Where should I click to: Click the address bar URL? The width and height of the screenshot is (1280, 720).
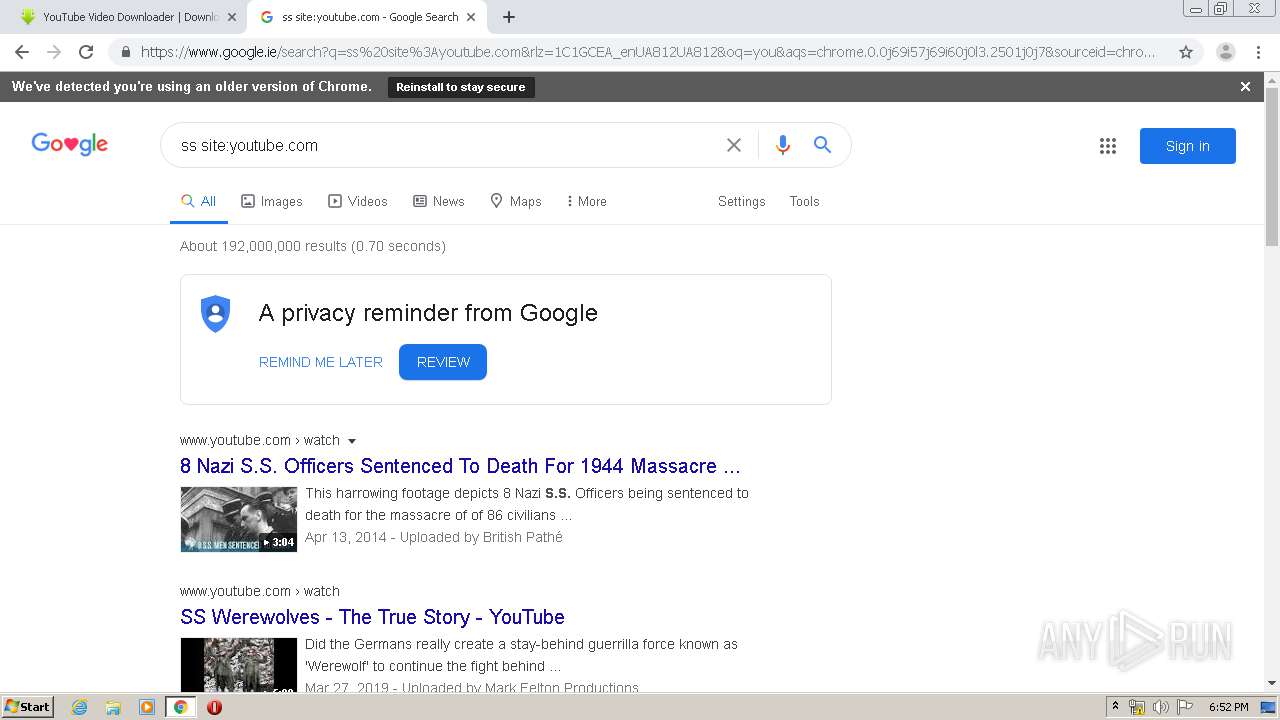648,52
